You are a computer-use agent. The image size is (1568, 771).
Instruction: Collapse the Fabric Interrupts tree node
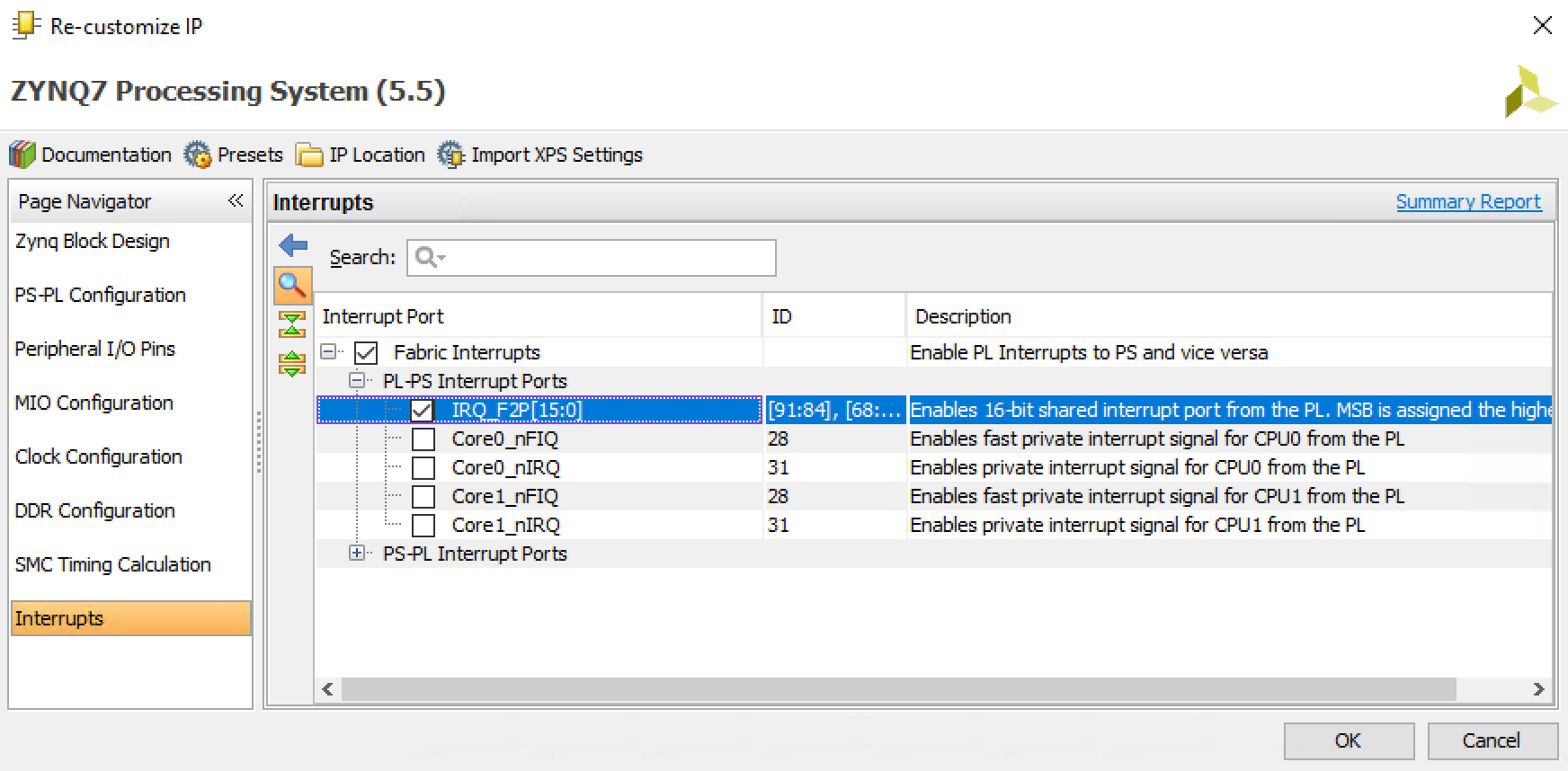pos(329,351)
